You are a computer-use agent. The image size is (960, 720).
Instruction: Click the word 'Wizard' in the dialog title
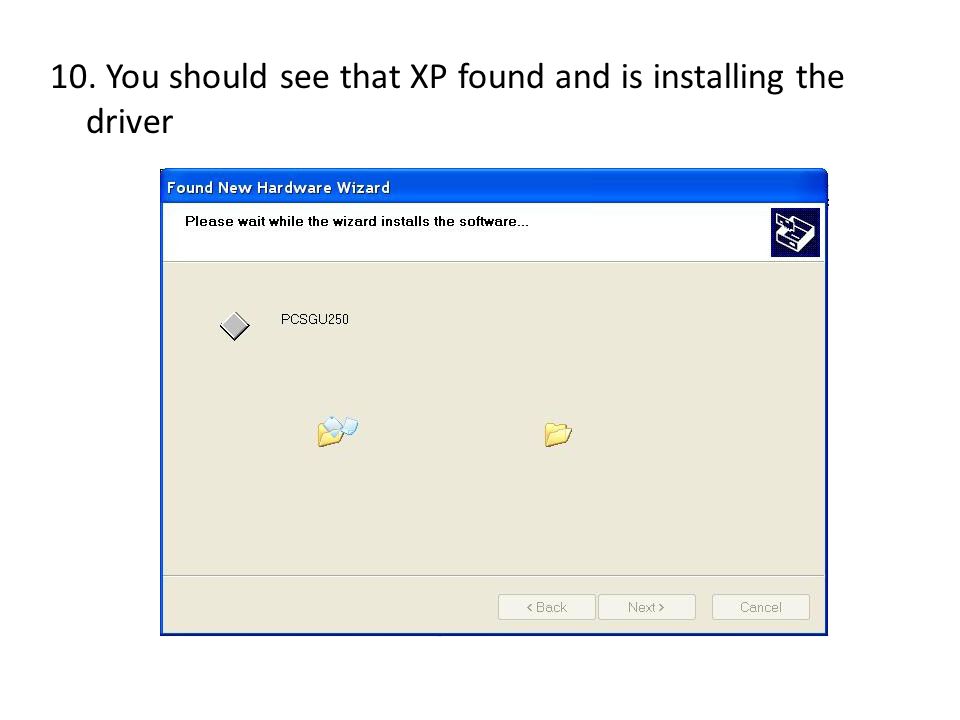pos(363,187)
